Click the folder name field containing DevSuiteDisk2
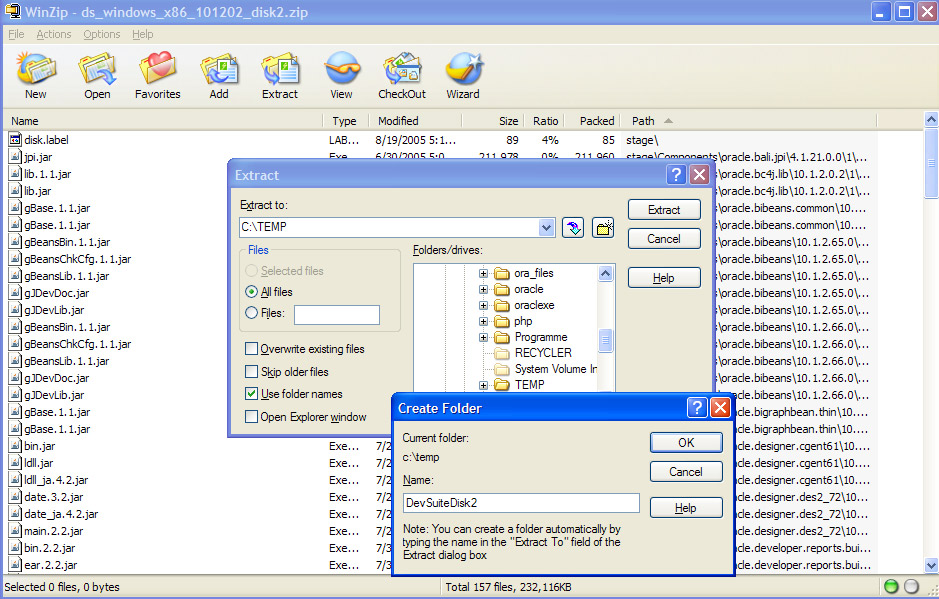The image size is (939, 599). pos(521,503)
